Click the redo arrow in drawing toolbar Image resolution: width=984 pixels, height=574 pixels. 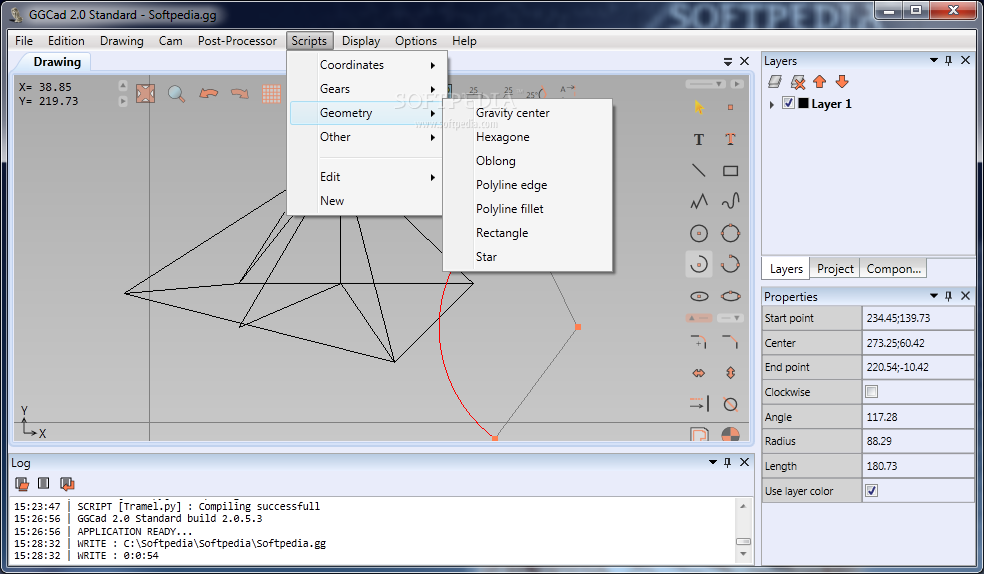point(240,93)
